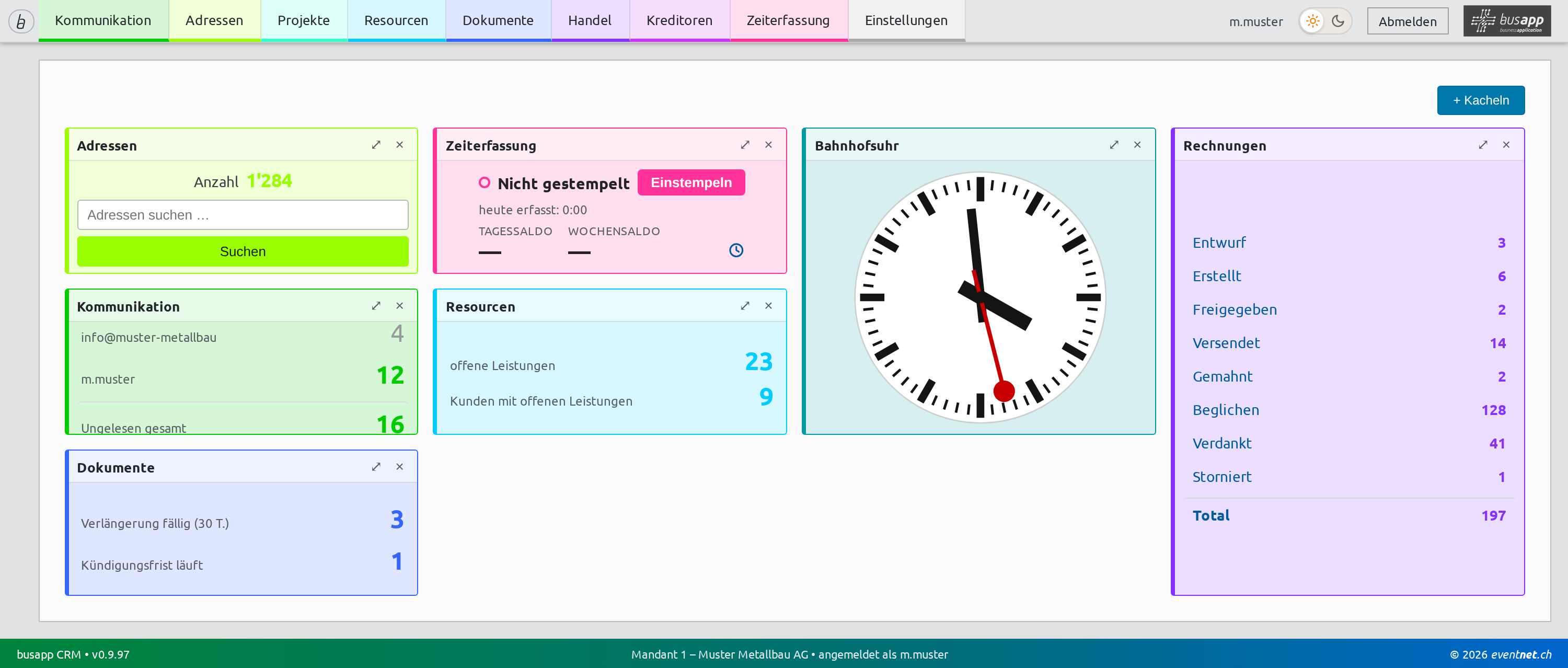Close the Kommunikation tile
This screenshot has height=668, width=1568.
tap(399, 306)
